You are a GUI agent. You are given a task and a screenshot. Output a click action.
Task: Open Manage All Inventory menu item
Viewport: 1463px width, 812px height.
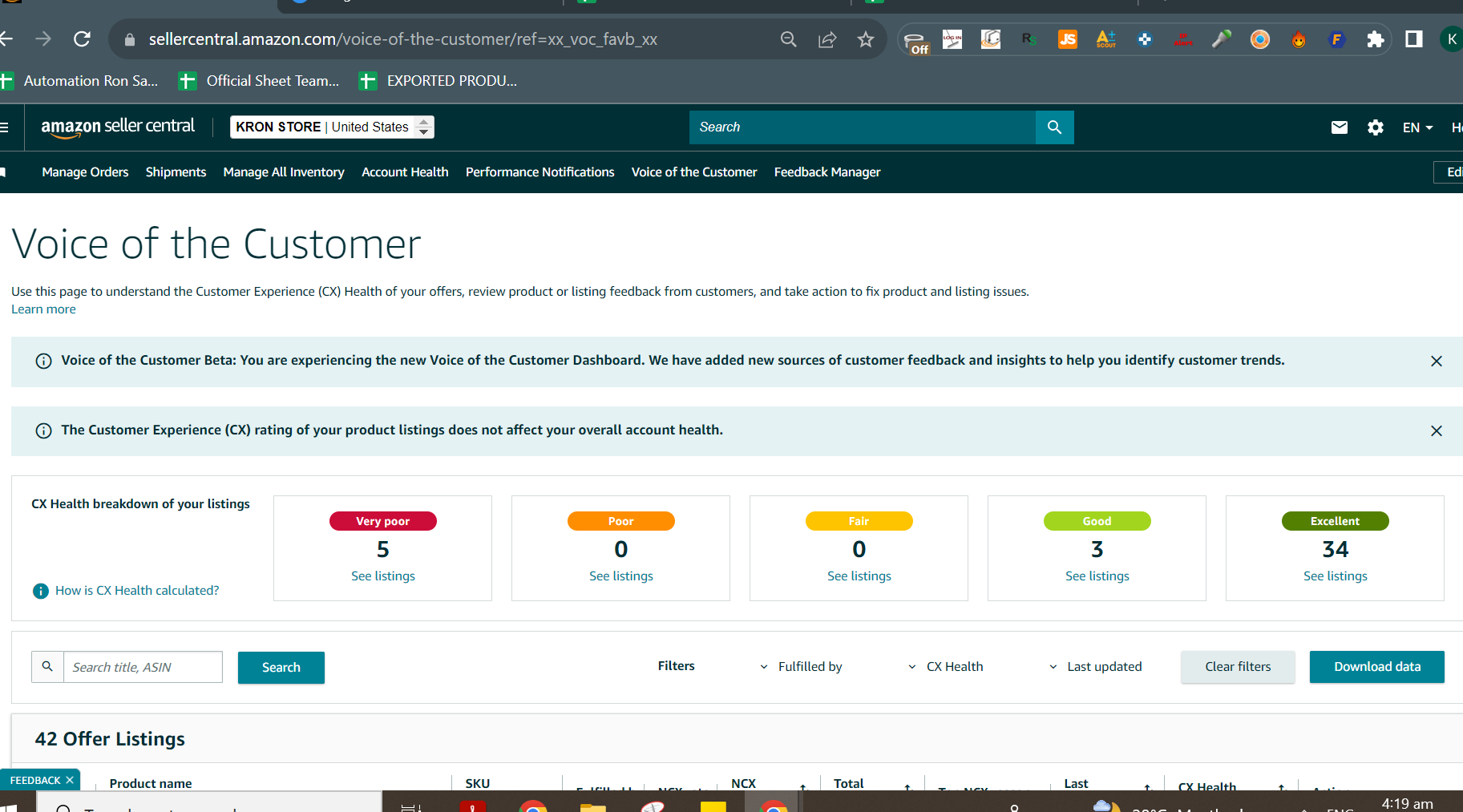pos(284,172)
